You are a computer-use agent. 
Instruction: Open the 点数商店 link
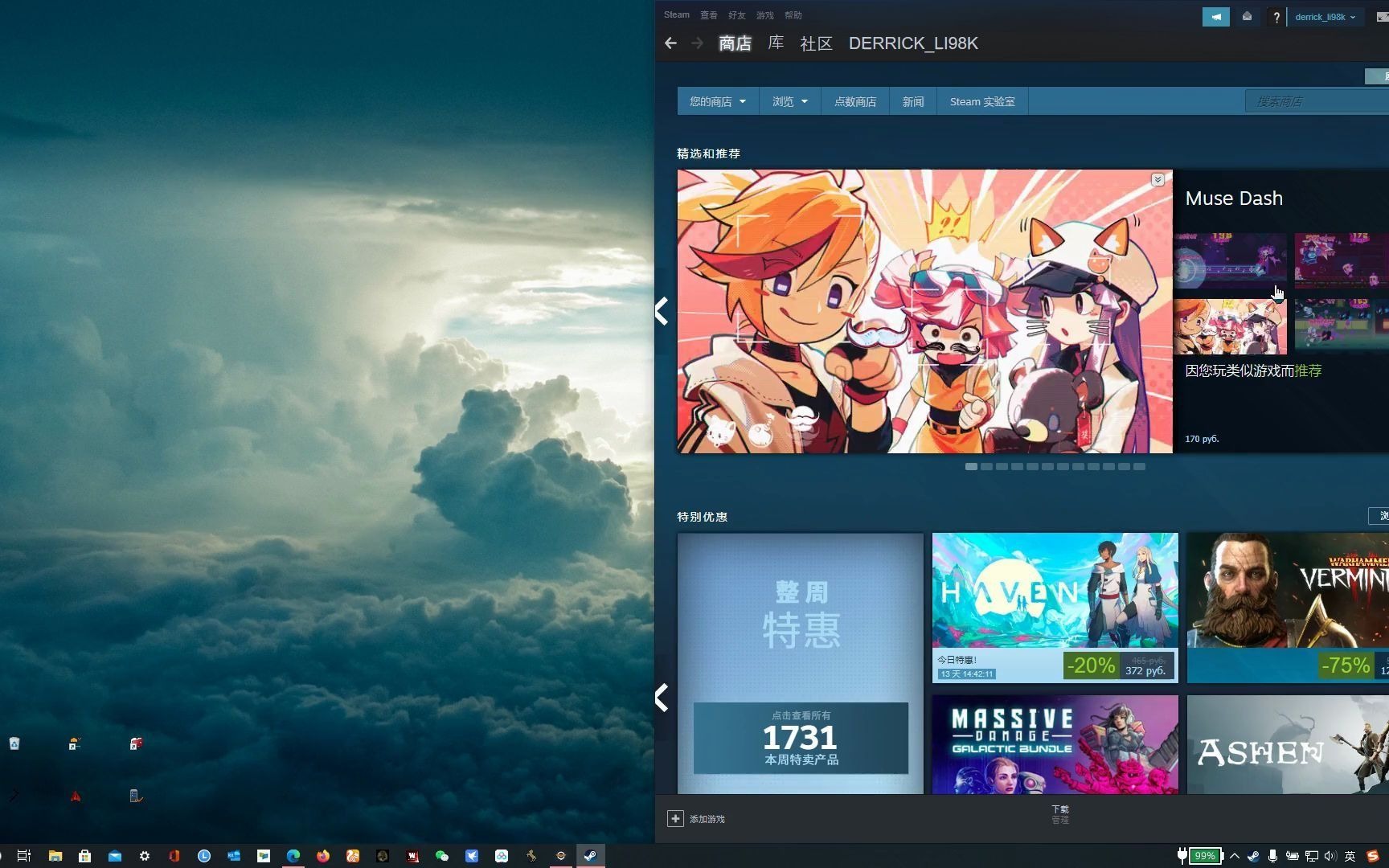pyautogui.click(x=855, y=101)
